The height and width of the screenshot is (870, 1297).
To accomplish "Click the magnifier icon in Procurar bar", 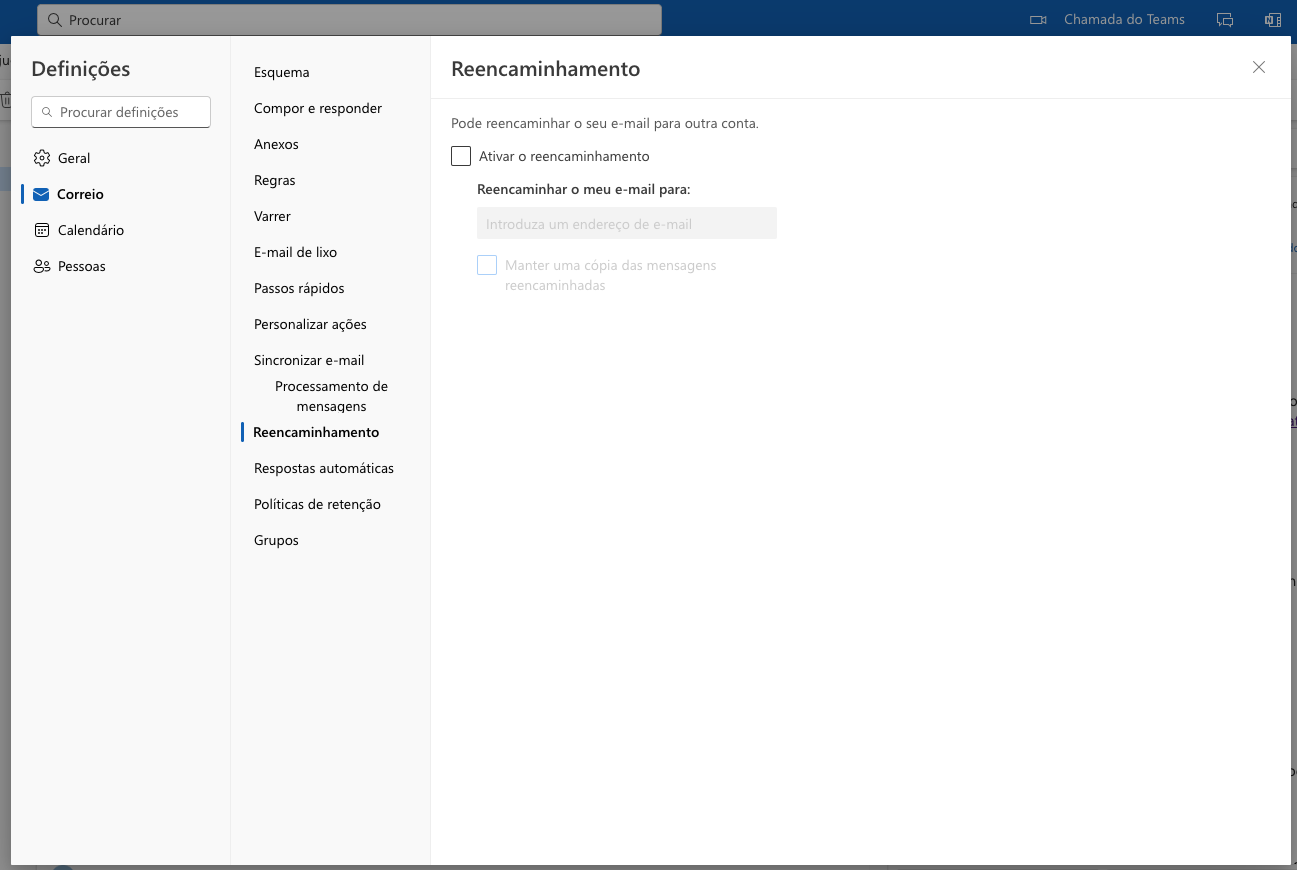I will [x=55, y=20].
